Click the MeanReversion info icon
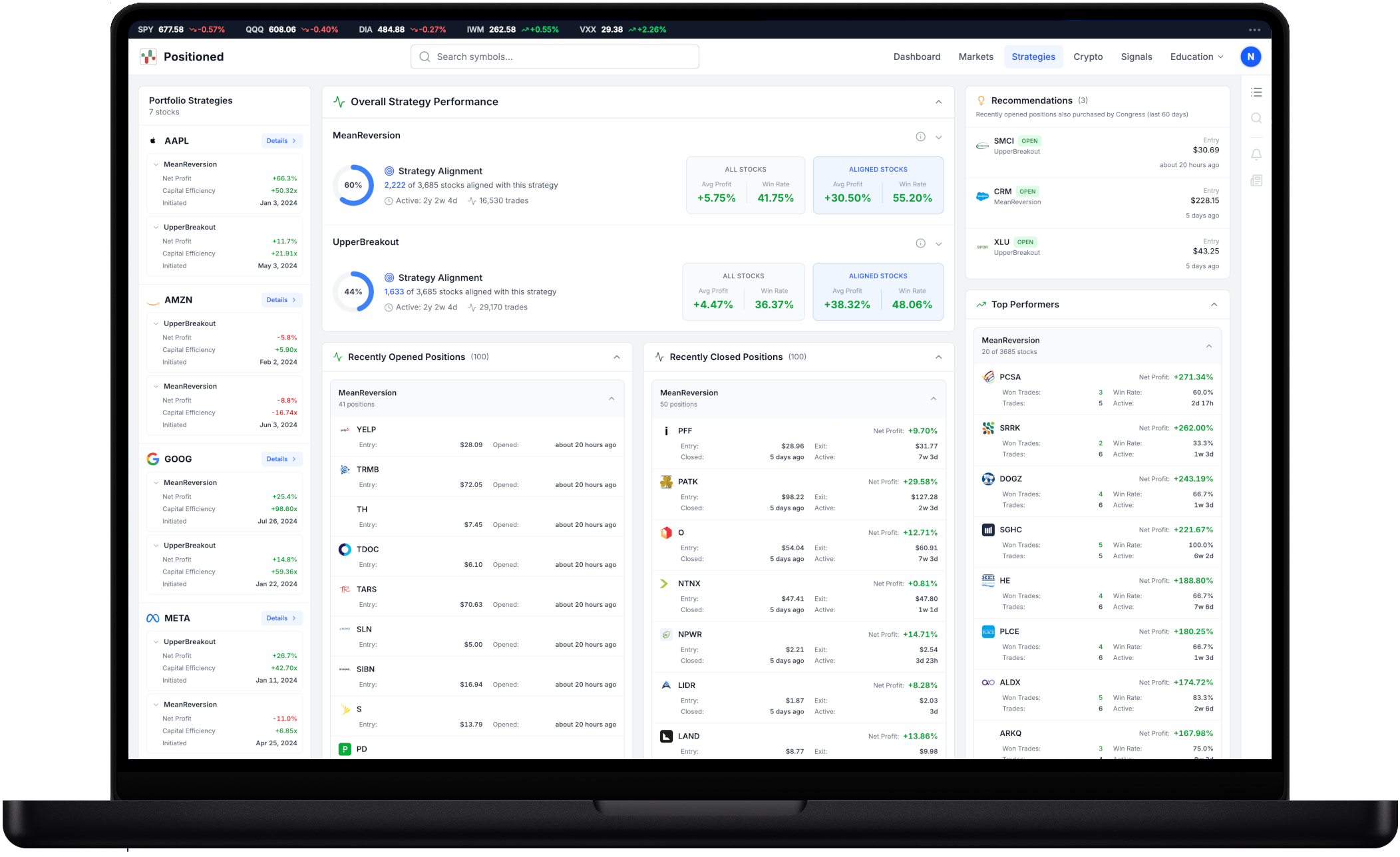1400x857 pixels. [920, 137]
